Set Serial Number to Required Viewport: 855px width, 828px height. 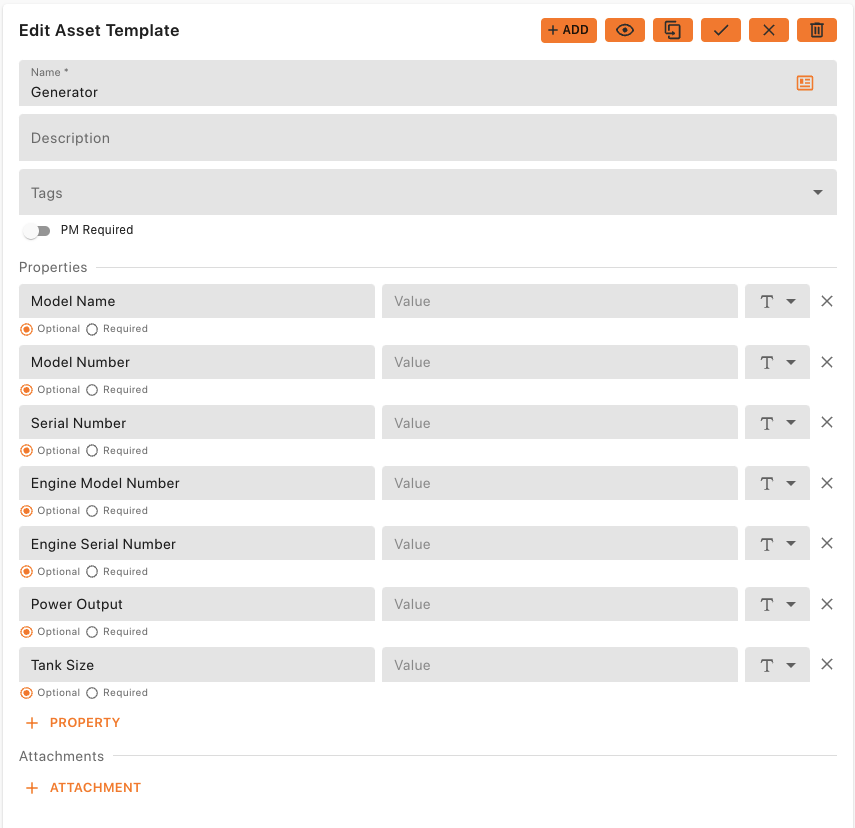click(92, 451)
